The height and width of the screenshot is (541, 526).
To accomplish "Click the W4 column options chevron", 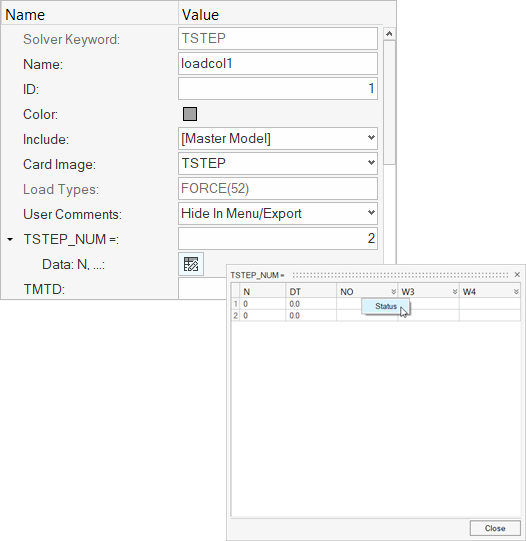I will pyautogui.click(x=516, y=292).
